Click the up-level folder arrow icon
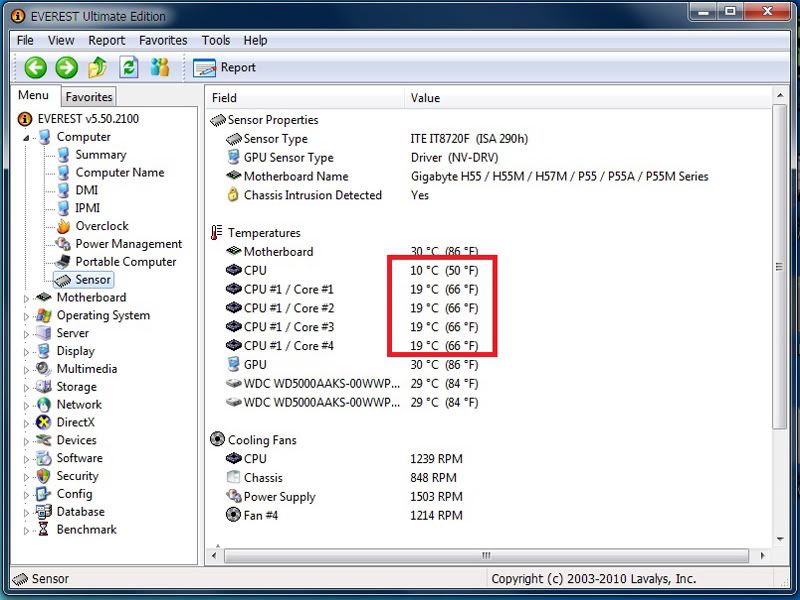This screenshot has width=800, height=600. coord(97,67)
